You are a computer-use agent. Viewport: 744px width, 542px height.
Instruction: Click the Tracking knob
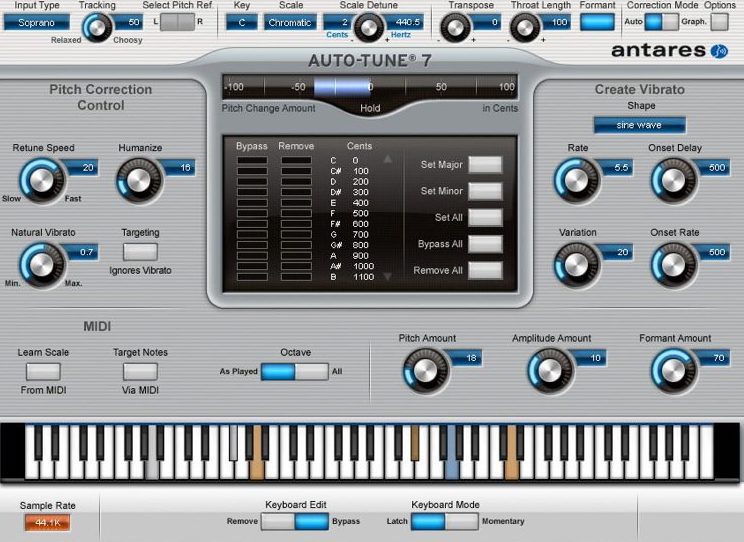pyautogui.click(x=98, y=28)
